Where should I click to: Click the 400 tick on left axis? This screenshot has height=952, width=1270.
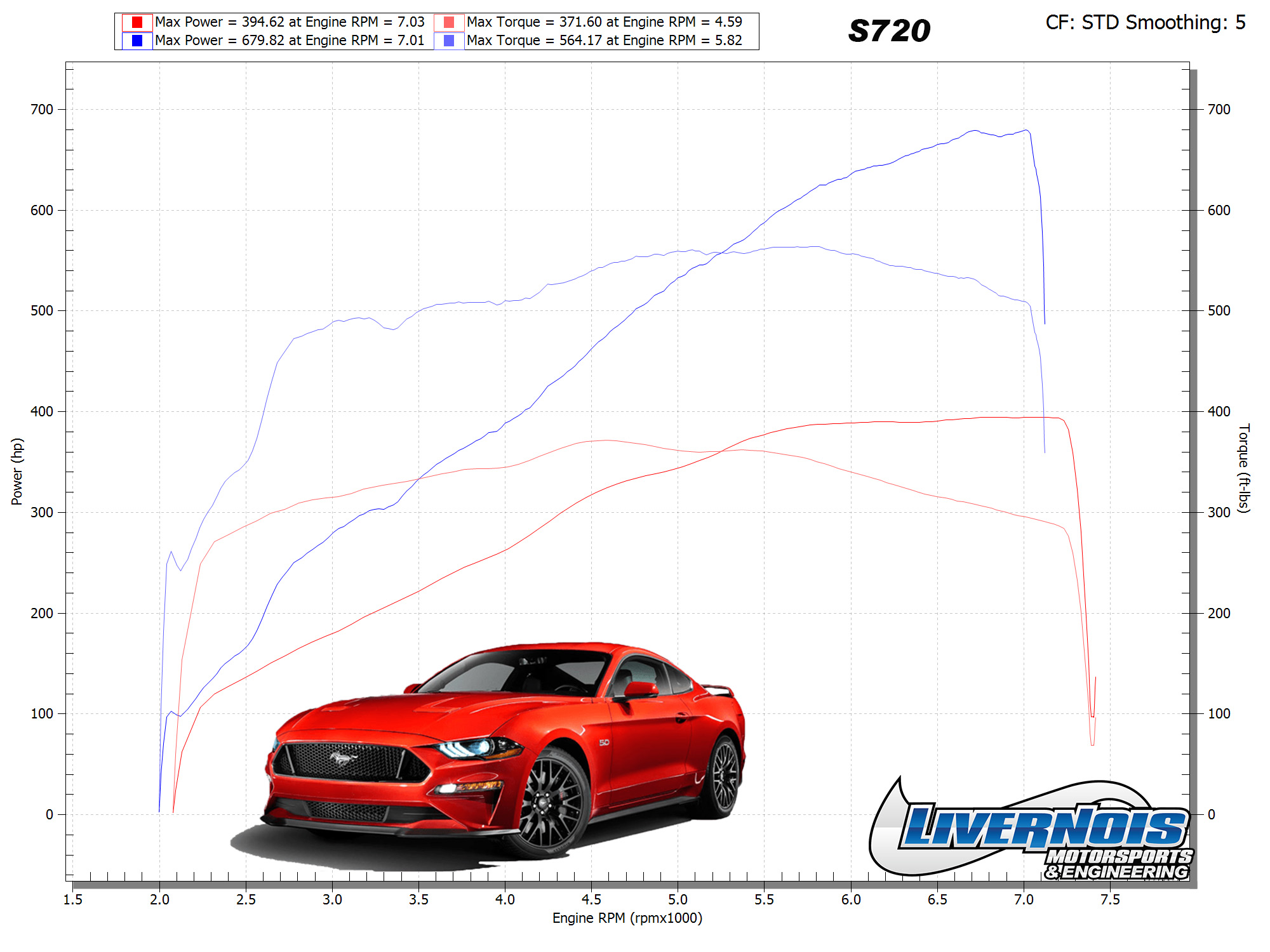coord(42,411)
